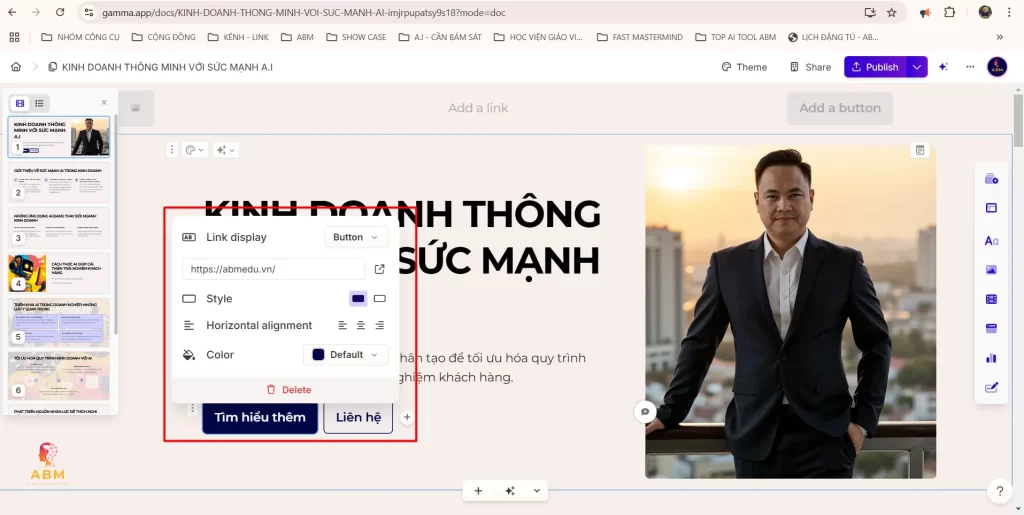Click the AI sparkle icon beside Publish
1024x515 pixels.
coord(941,67)
